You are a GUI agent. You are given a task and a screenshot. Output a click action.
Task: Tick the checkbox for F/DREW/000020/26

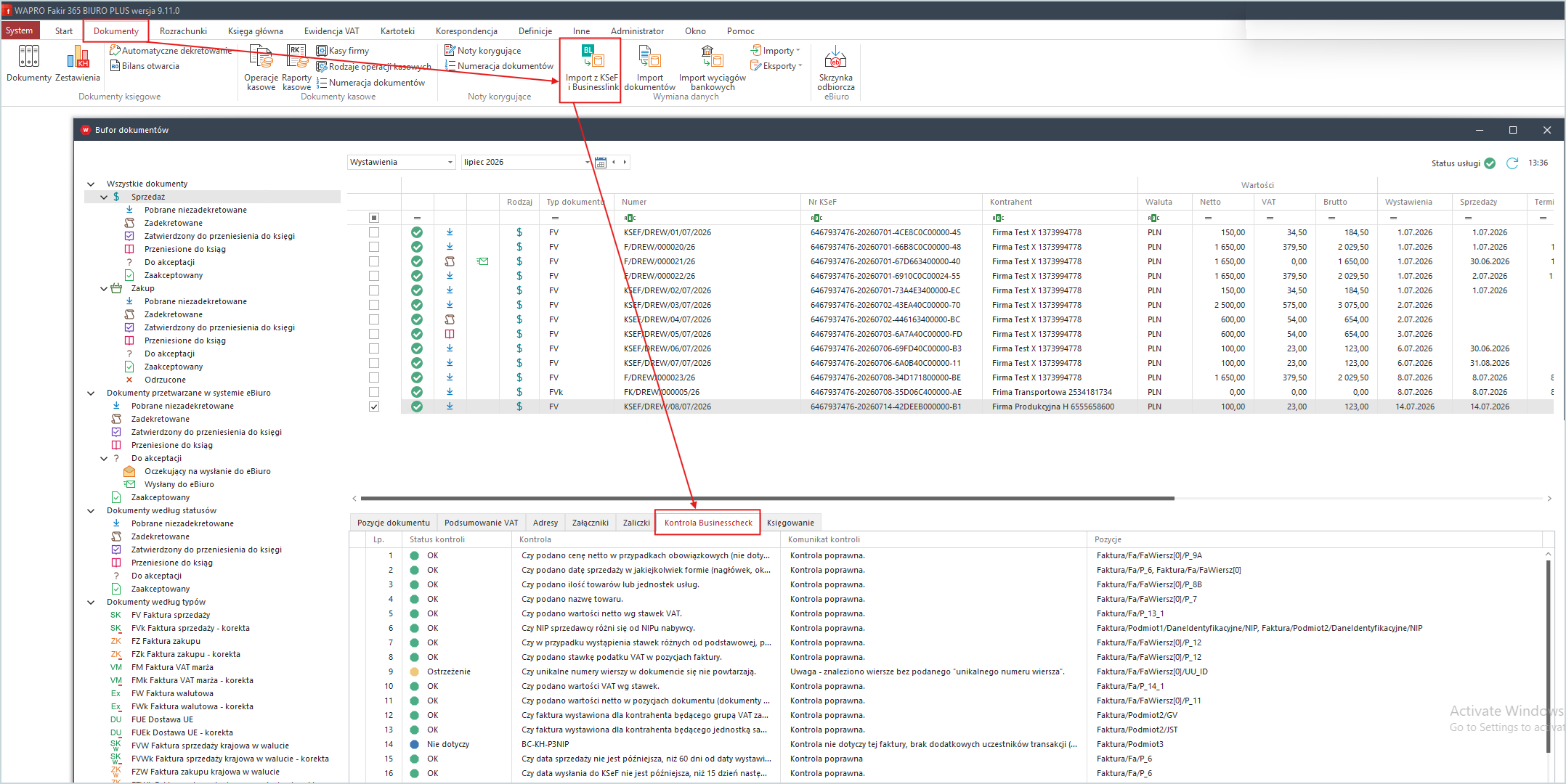(x=374, y=247)
